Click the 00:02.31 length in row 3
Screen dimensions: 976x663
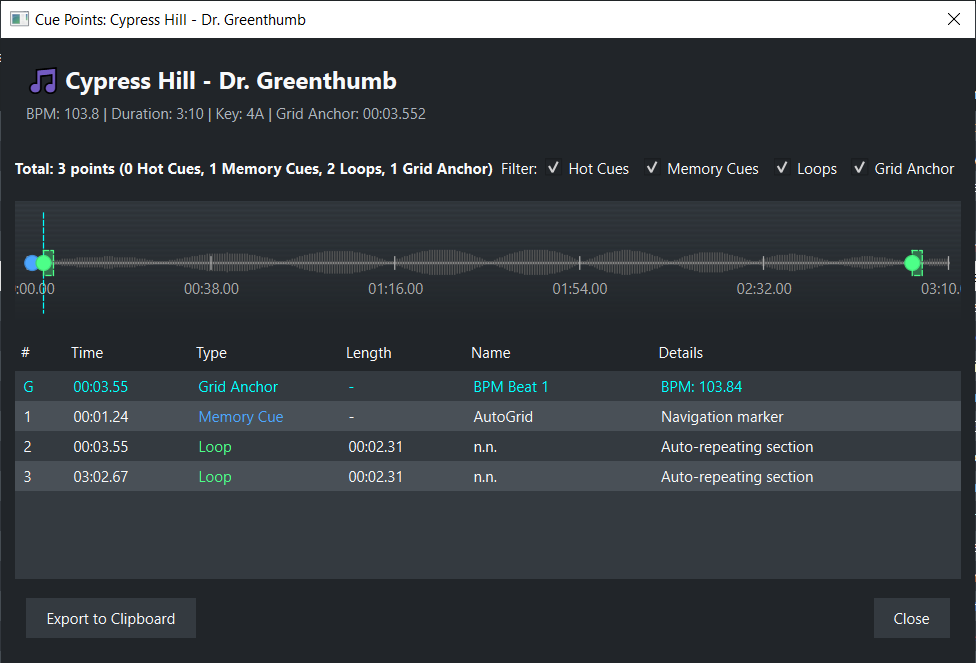click(x=375, y=476)
